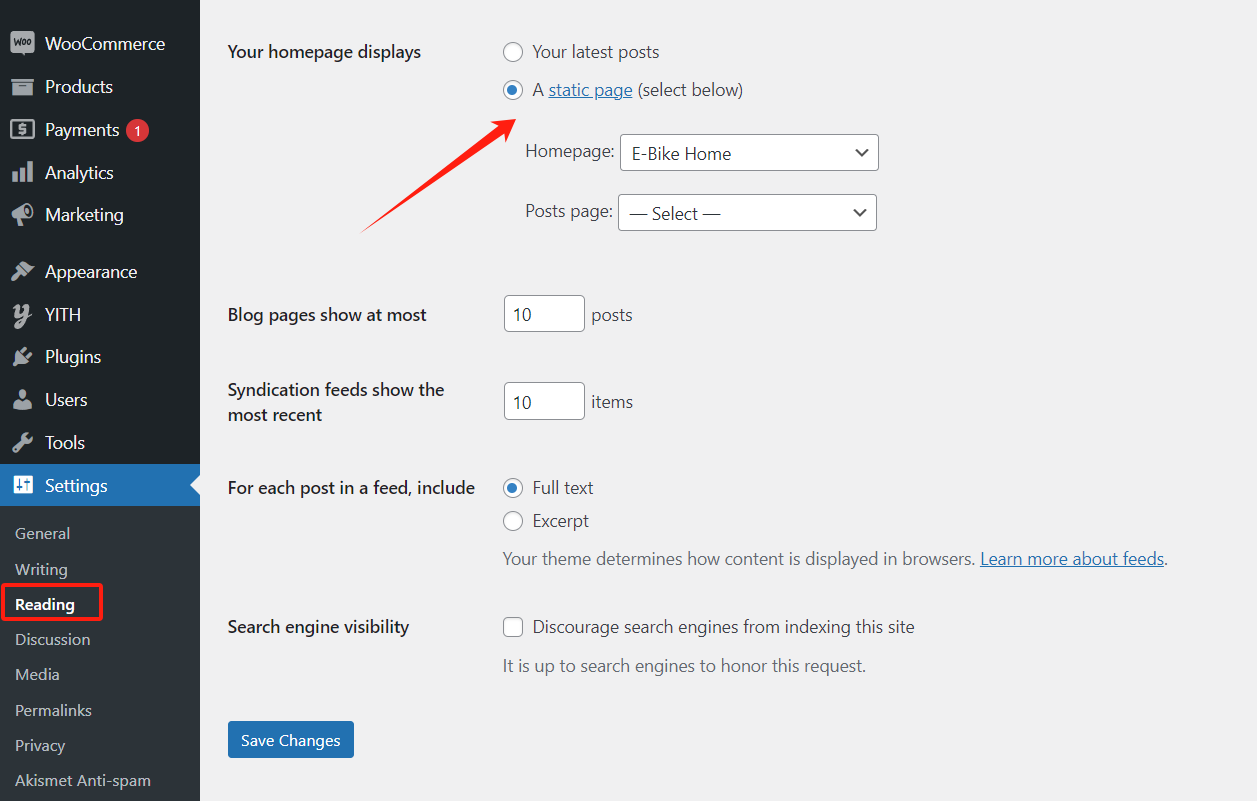The image size is (1257, 801).
Task: Follow the Learn more about feeds link
Action: click(1071, 558)
